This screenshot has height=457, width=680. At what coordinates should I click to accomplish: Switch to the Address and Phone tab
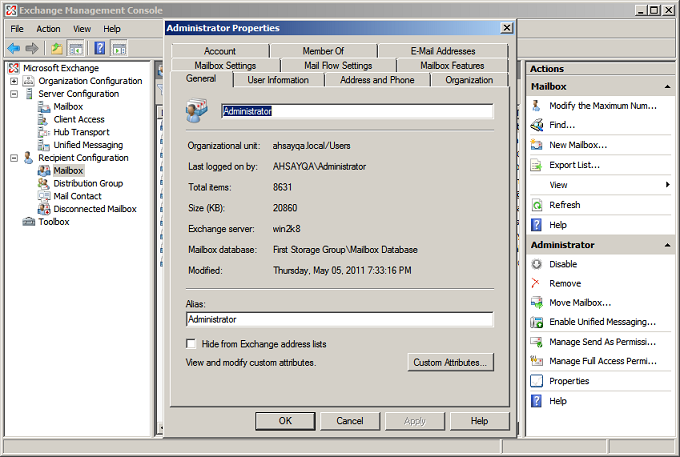(377, 80)
